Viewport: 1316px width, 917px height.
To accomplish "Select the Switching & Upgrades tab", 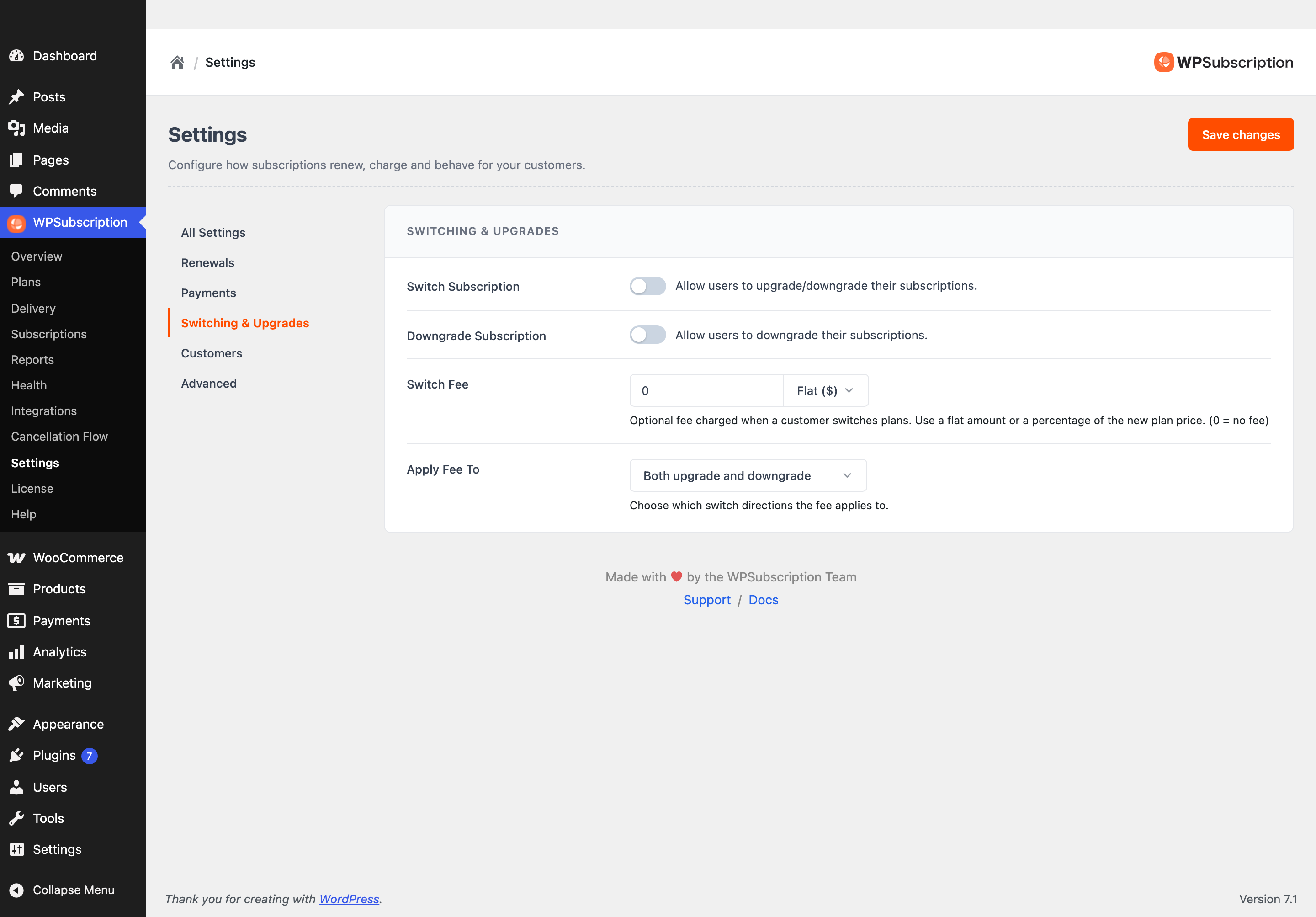I will (x=245, y=323).
